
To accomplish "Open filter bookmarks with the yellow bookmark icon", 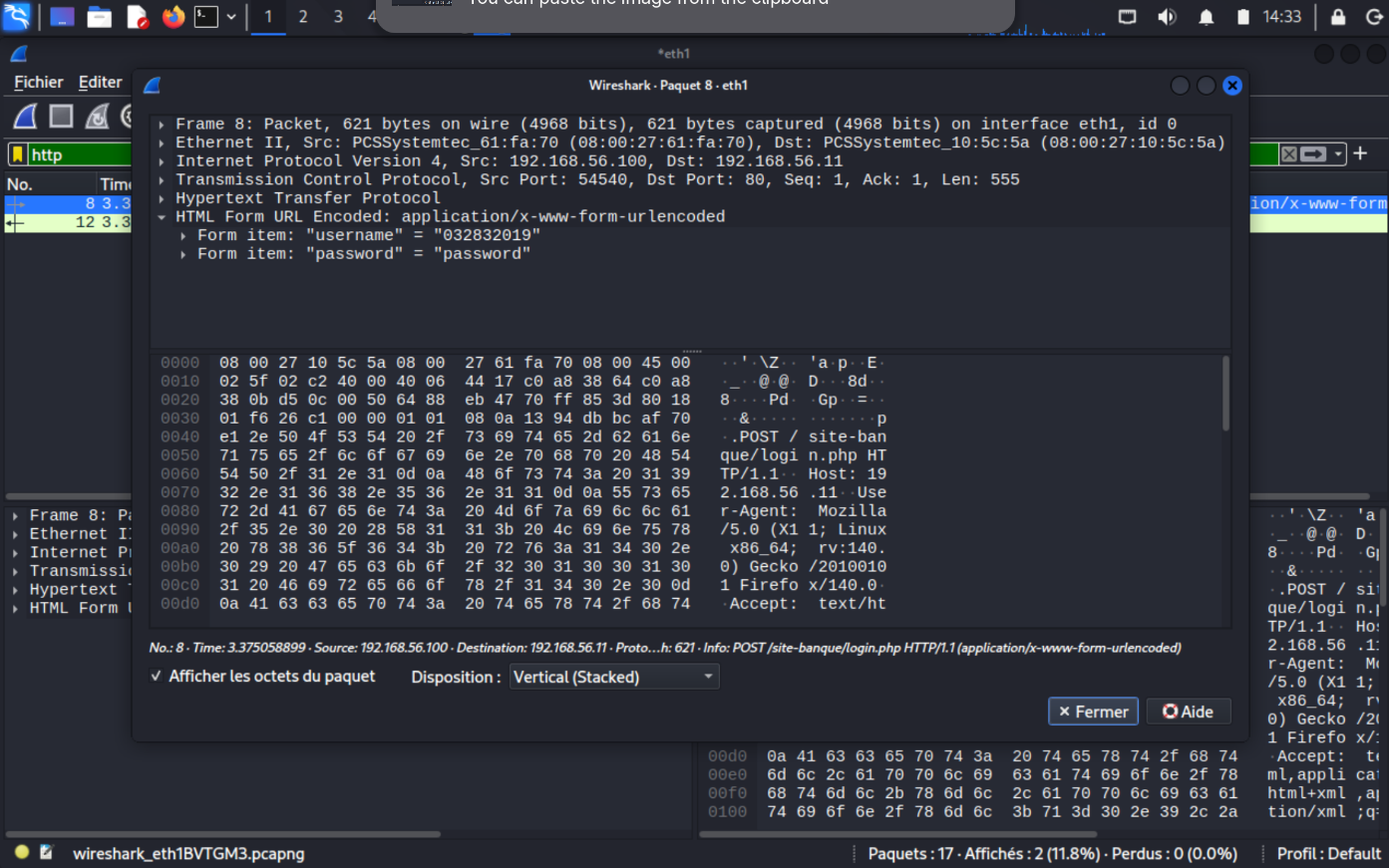I will 16,155.
